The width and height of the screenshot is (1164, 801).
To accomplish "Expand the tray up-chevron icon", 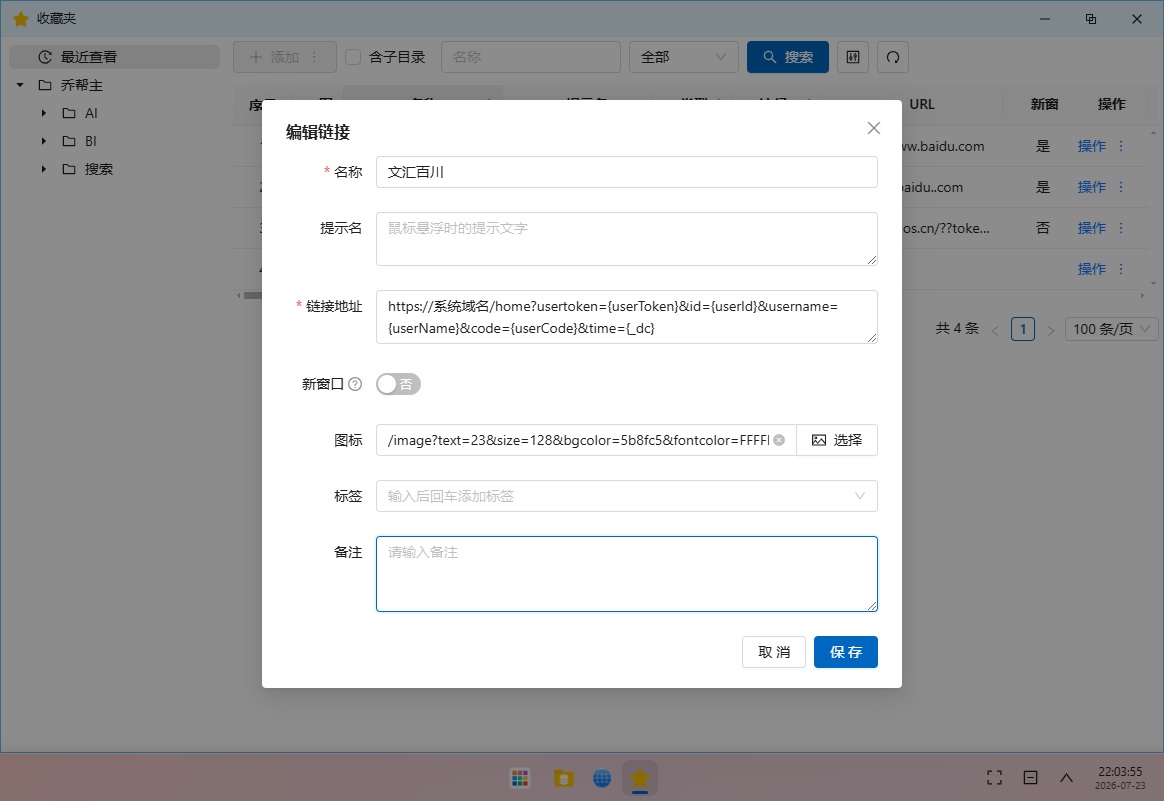I will click(x=1066, y=777).
